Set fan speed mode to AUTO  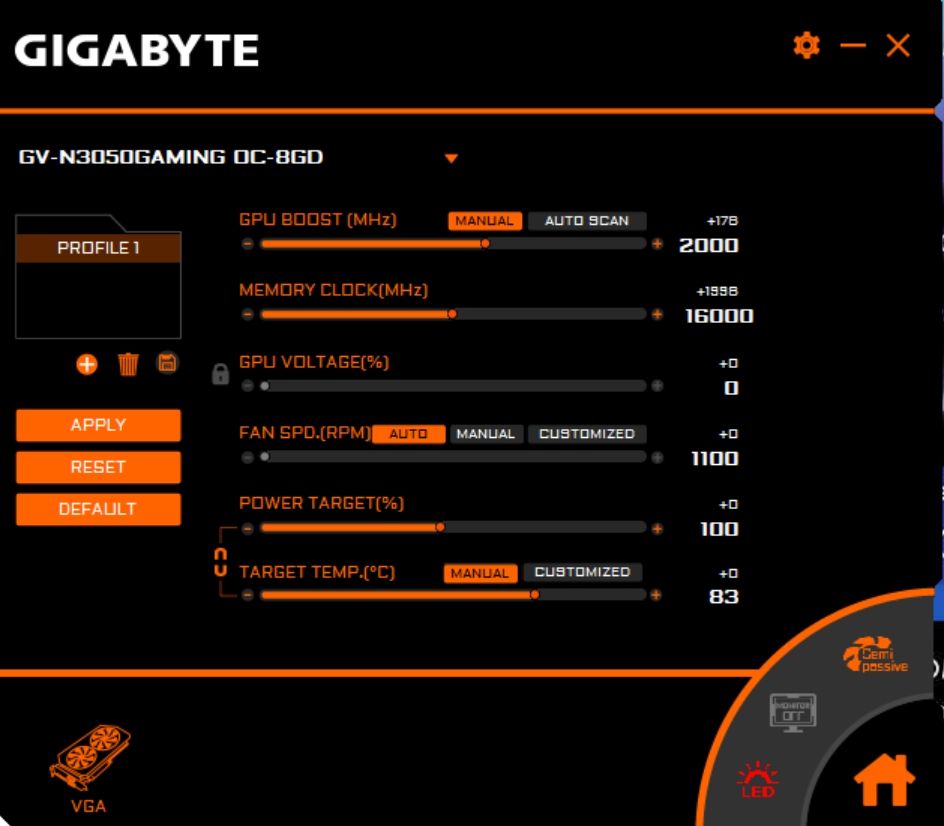click(x=409, y=434)
